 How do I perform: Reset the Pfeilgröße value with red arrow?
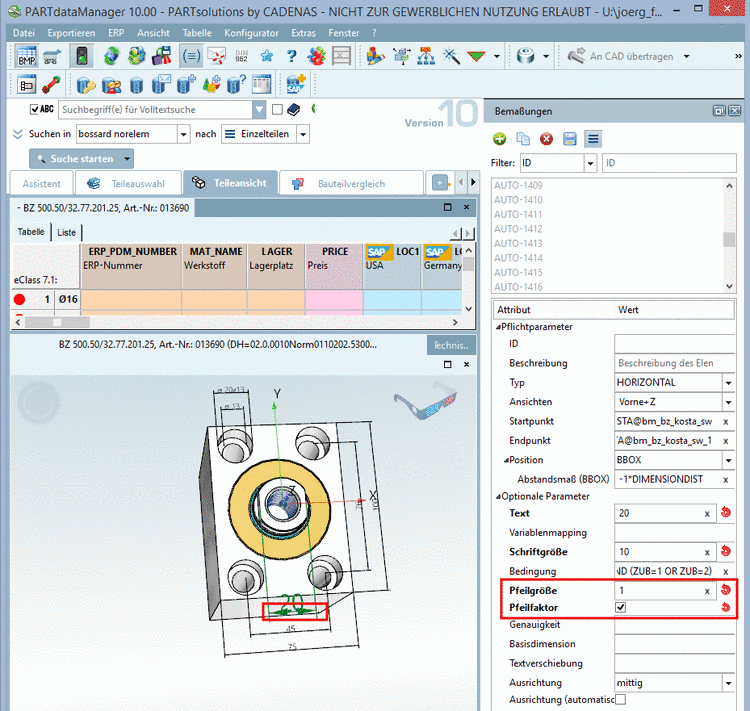(725, 590)
